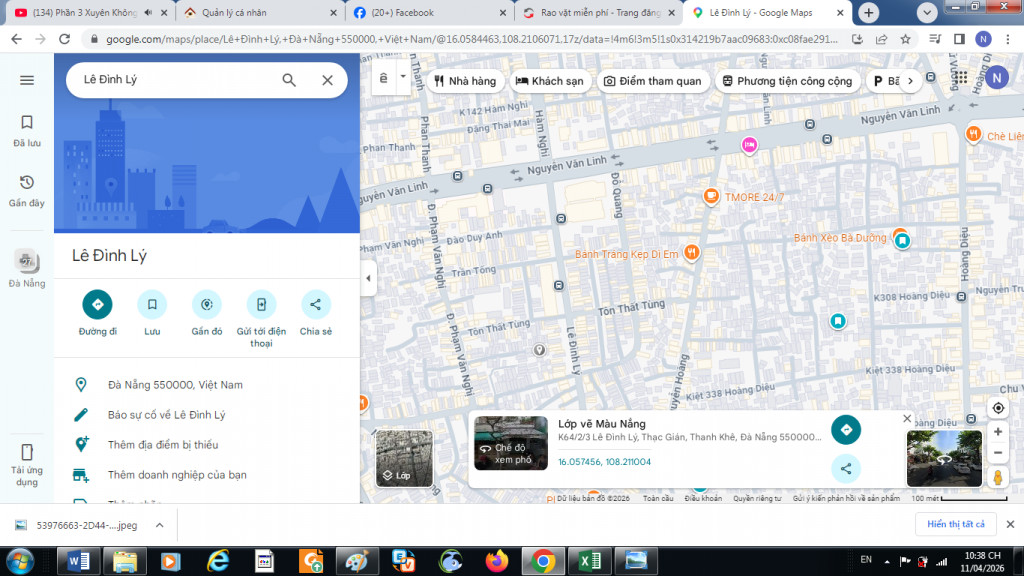Expand the download item options chevron
Image resolution: width=1024 pixels, height=576 pixels.
click(159, 524)
